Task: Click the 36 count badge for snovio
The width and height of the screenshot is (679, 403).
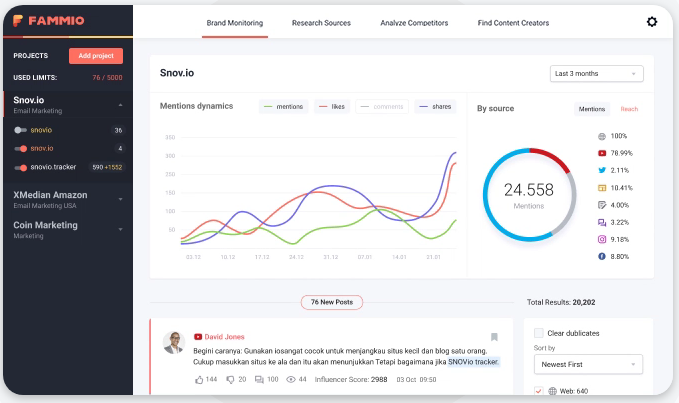Action: tap(118, 130)
